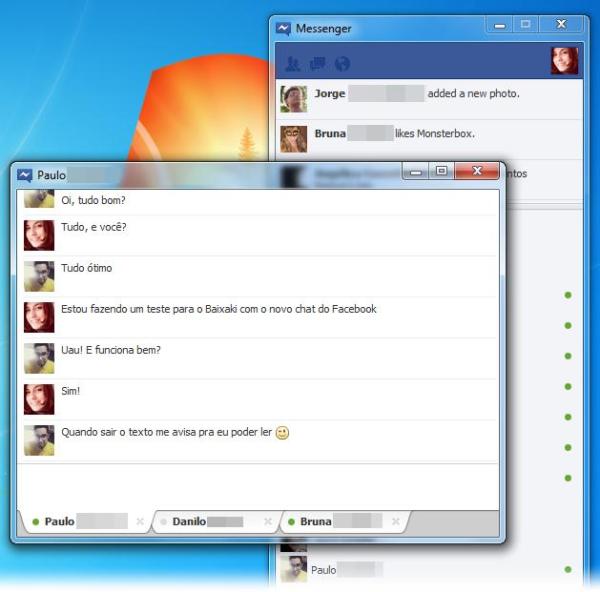
Task: Click the Messenger logo in title bar
Action: pyautogui.click(x=284, y=28)
